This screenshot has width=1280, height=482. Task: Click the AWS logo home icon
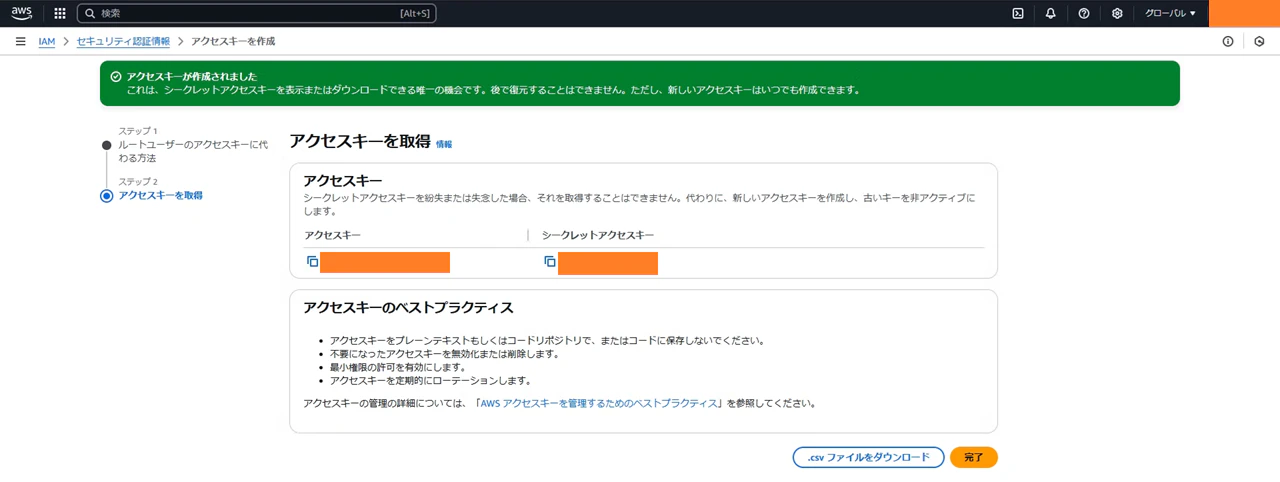(22, 13)
